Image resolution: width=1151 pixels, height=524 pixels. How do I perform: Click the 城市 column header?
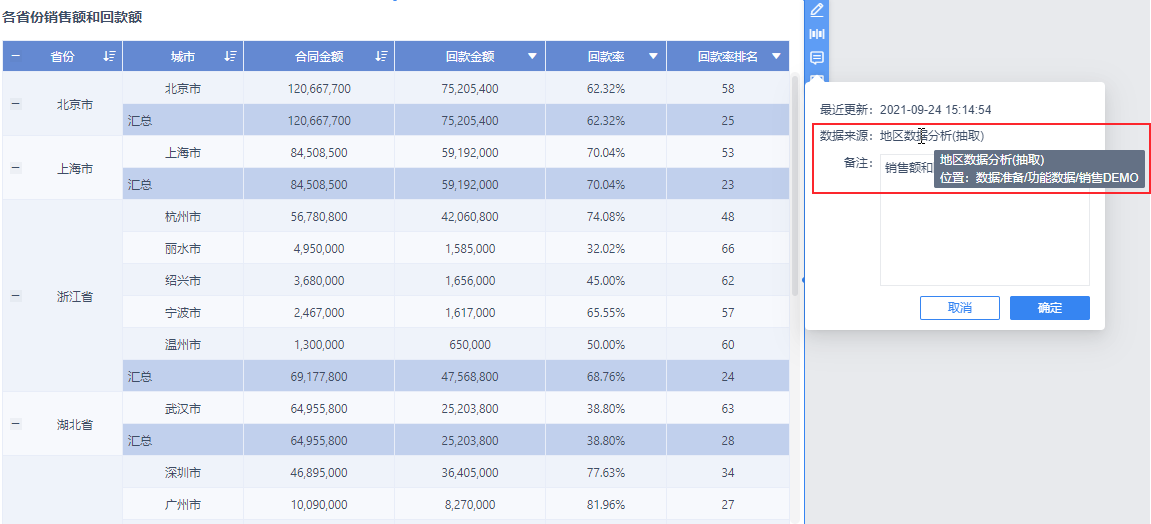183,57
